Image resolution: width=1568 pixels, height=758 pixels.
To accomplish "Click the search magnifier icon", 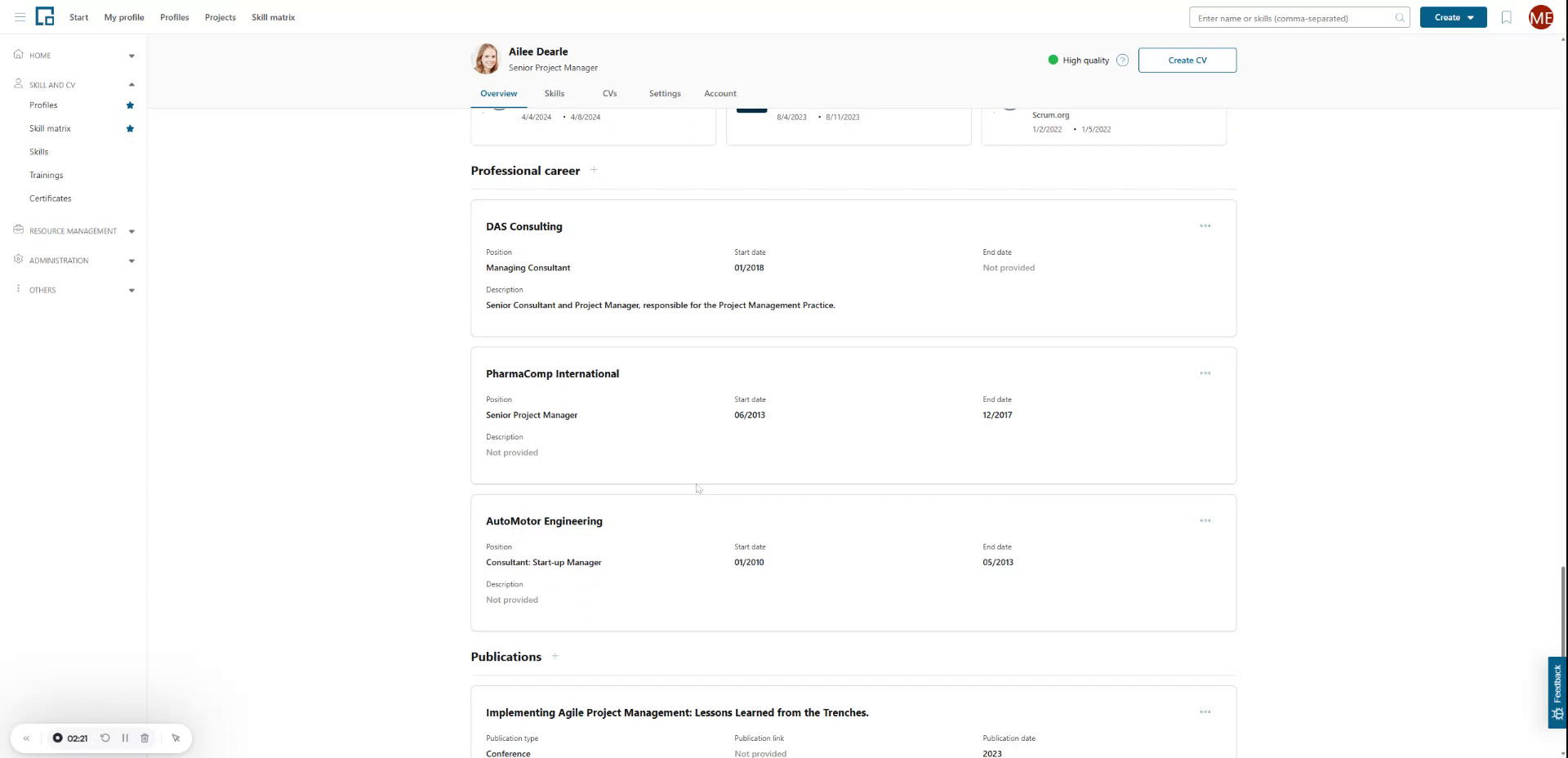I will pyautogui.click(x=1399, y=18).
